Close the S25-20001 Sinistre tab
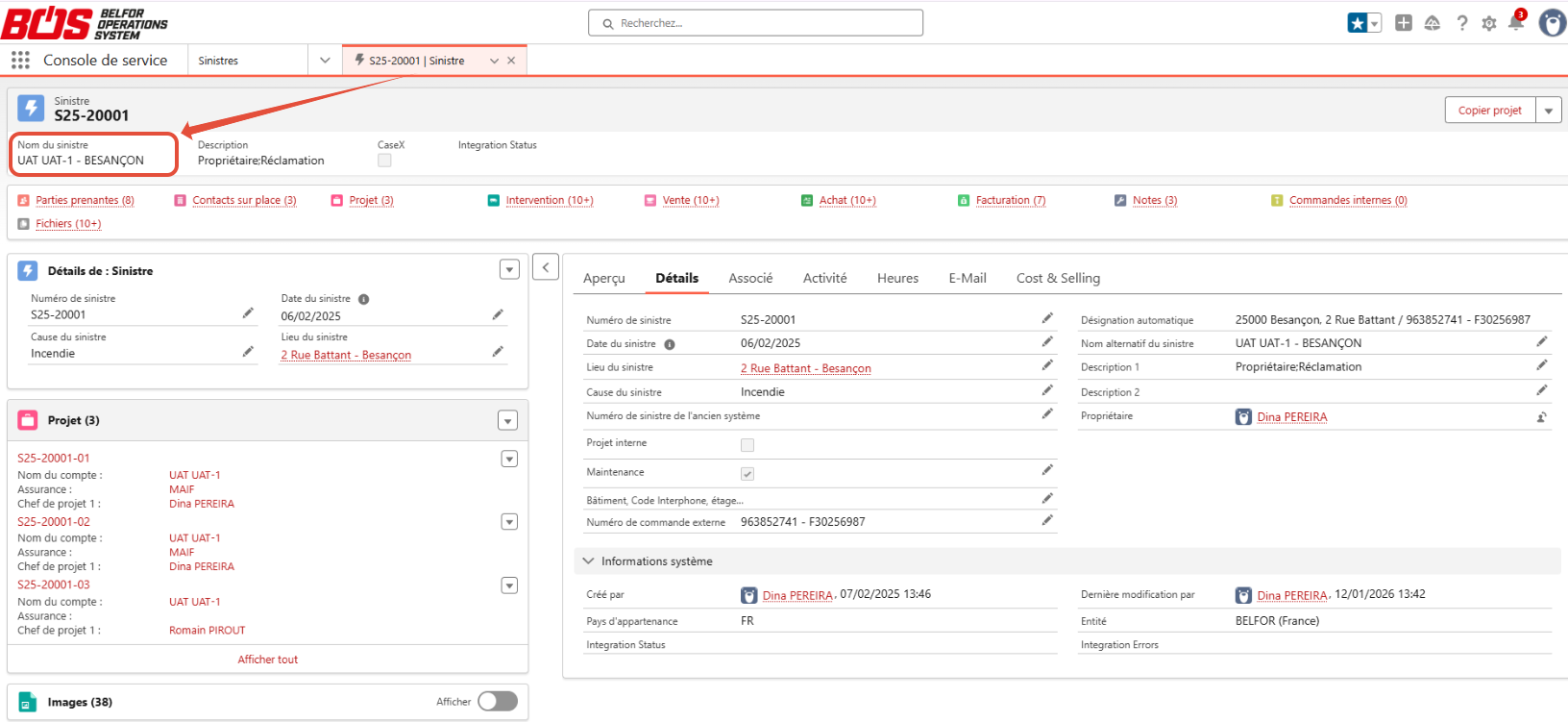Viewport: 1568px width, 722px height. pos(511,61)
